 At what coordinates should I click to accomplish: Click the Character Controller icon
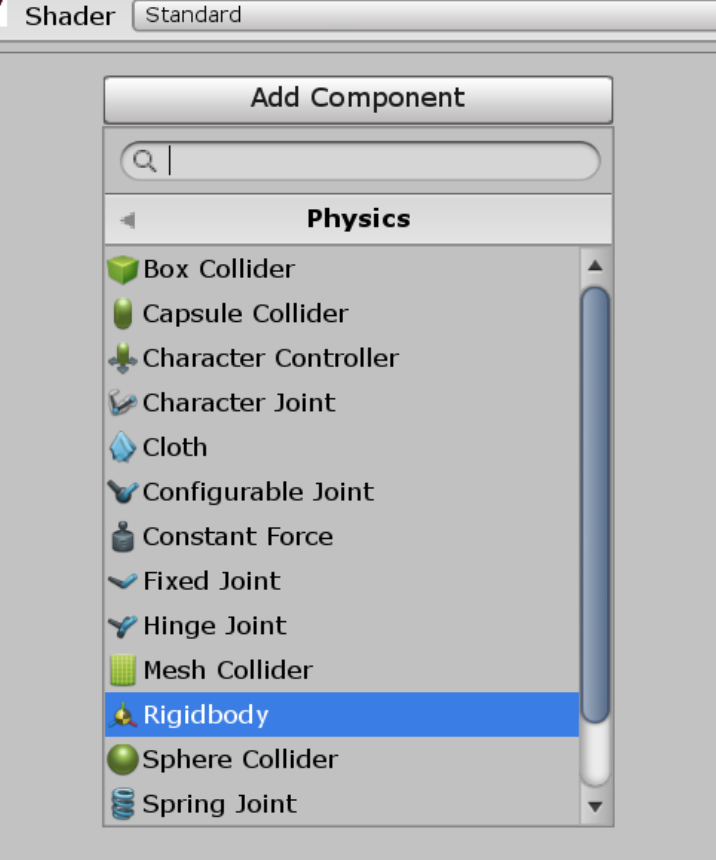point(123,358)
